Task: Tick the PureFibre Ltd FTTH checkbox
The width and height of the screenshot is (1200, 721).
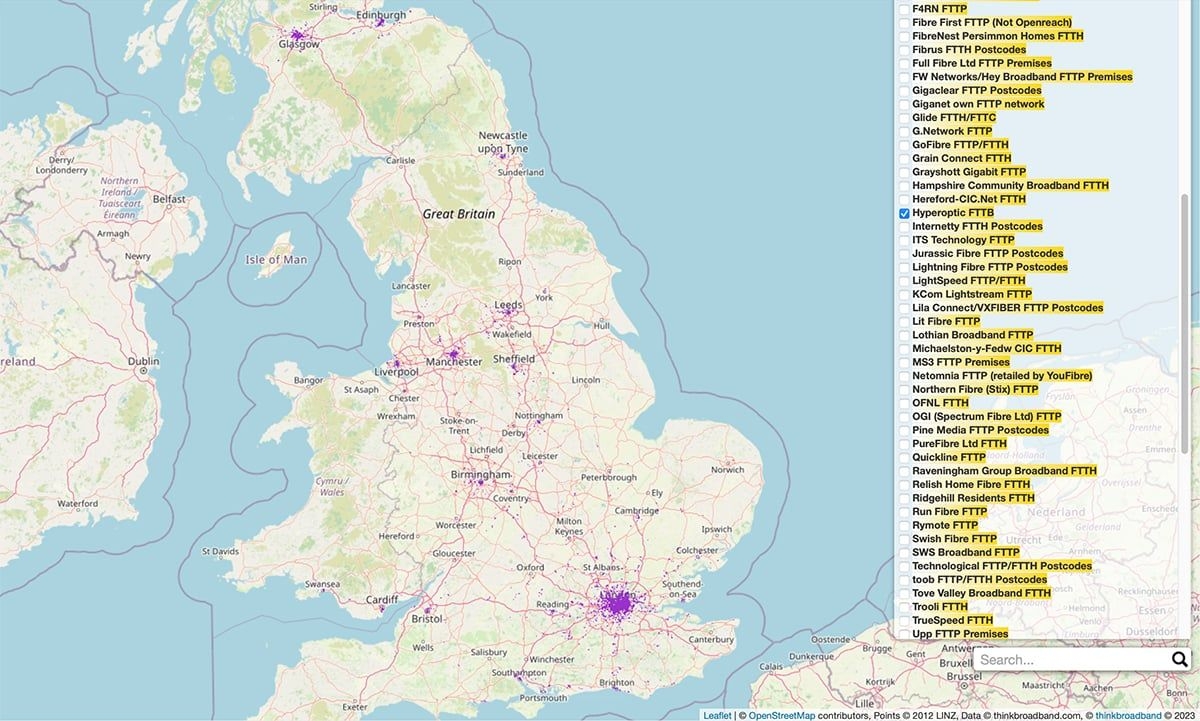Action: point(904,444)
